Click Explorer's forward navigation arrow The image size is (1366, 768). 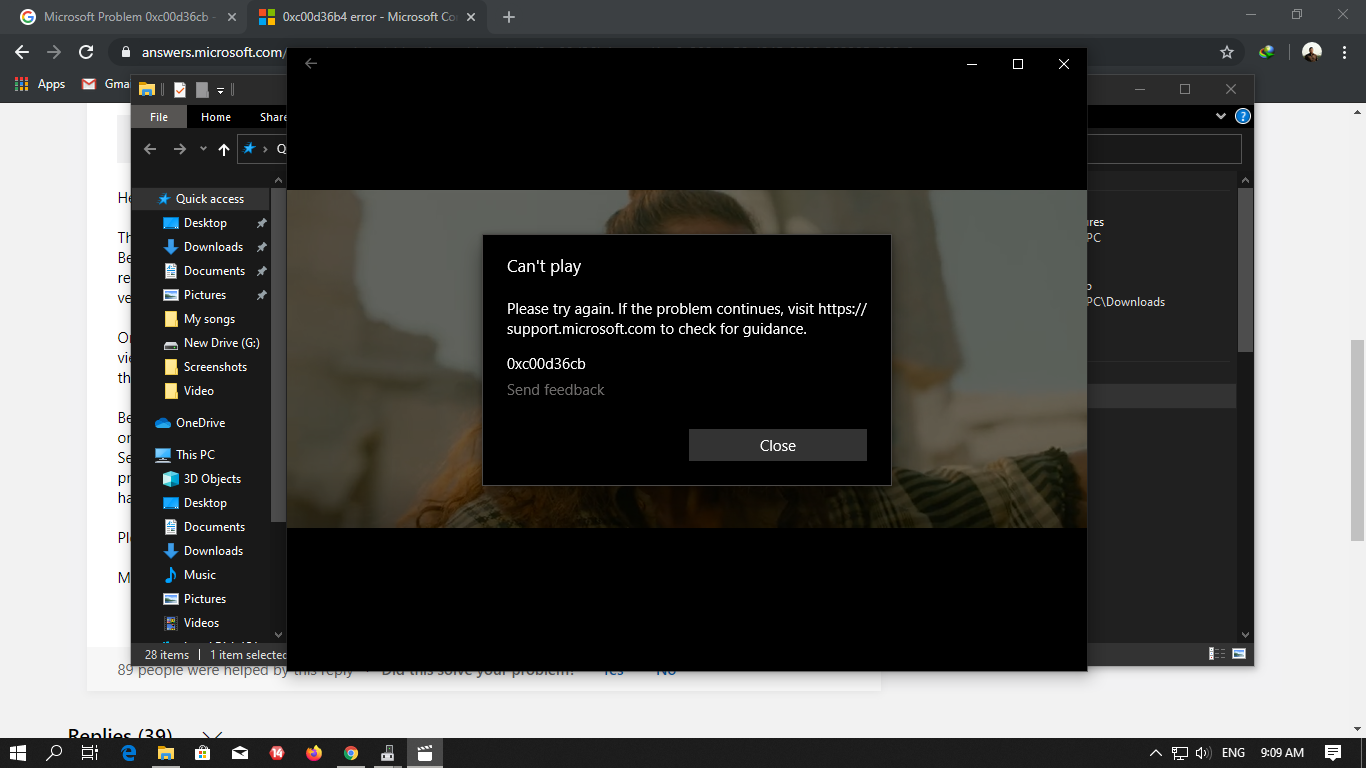[x=180, y=149]
